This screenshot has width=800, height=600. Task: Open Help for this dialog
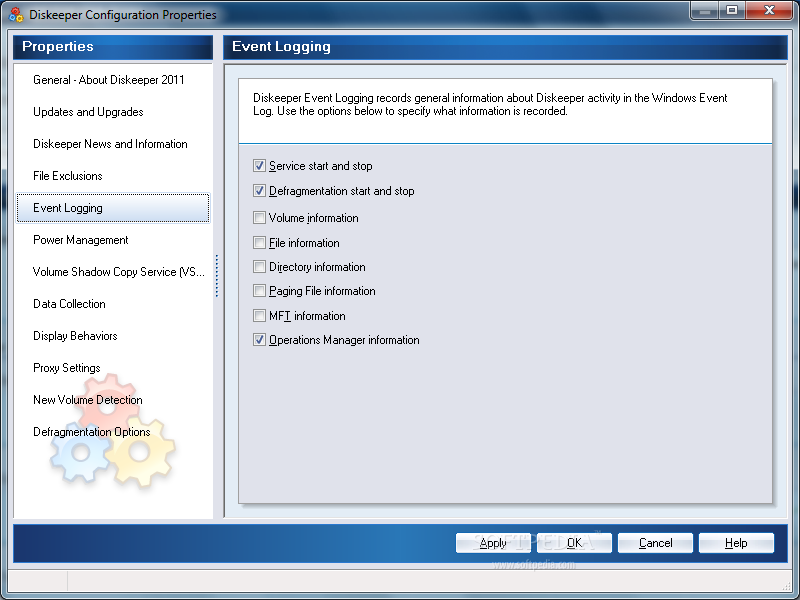coord(736,543)
